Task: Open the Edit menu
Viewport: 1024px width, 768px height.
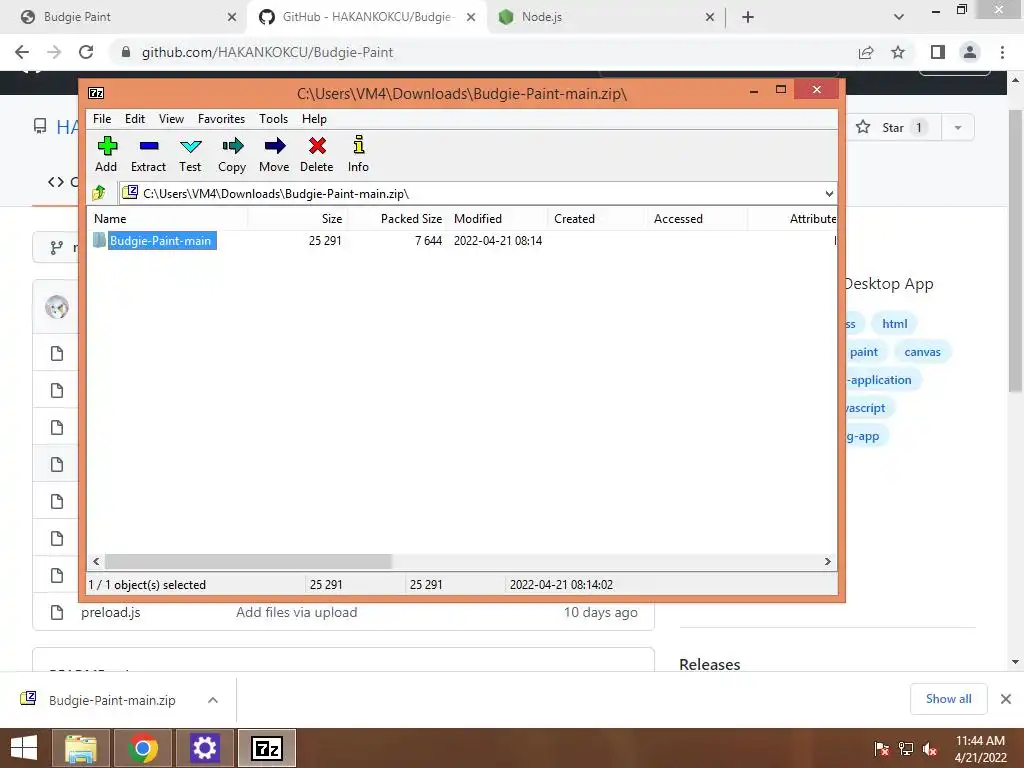Action: [x=135, y=119]
